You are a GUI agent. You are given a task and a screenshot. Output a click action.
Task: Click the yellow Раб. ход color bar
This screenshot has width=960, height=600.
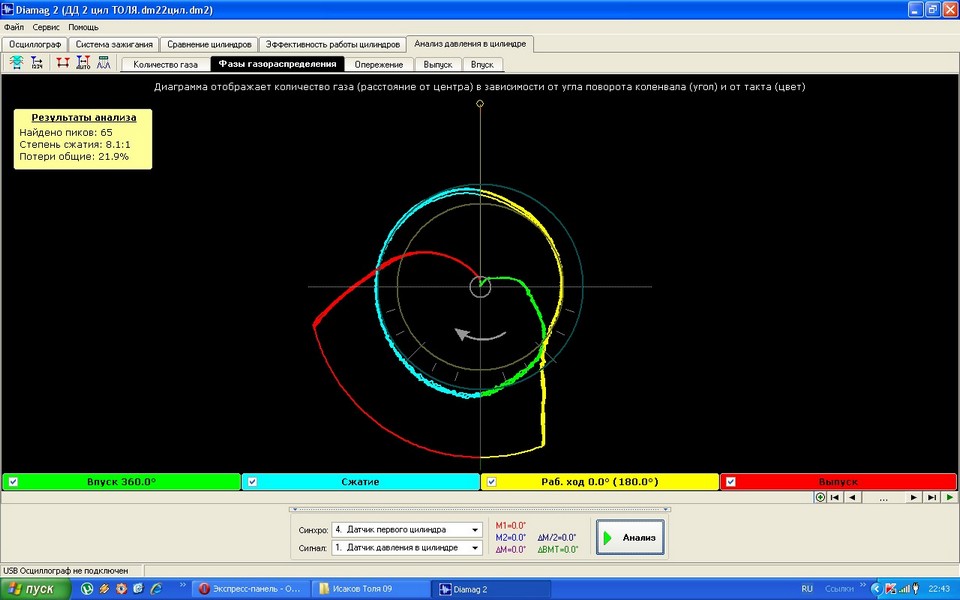click(x=599, y=482)
